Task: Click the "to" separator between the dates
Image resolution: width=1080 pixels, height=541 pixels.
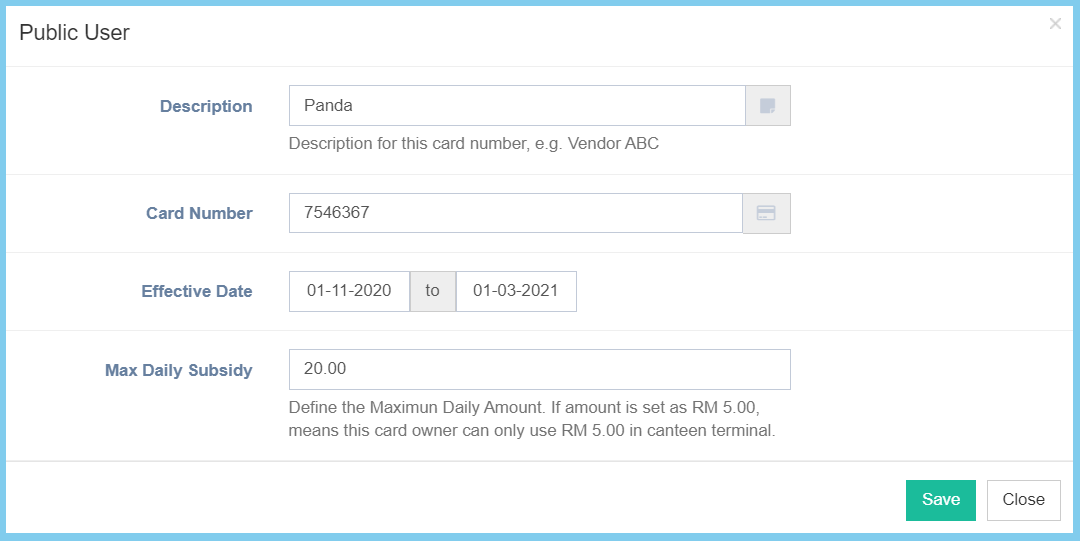Action: click(433, 291)
